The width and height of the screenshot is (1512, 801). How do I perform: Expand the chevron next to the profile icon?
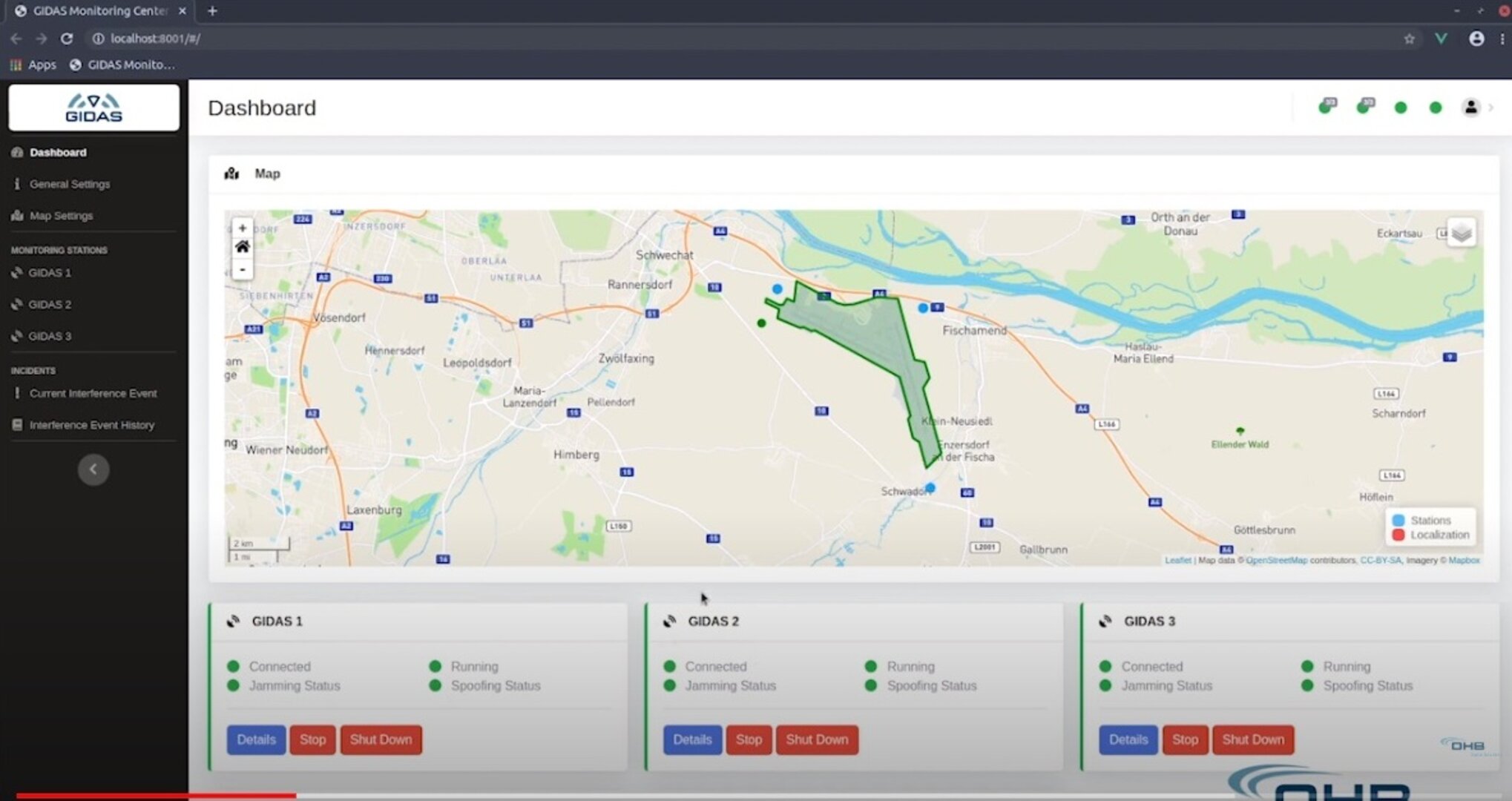coord(1491,108)
